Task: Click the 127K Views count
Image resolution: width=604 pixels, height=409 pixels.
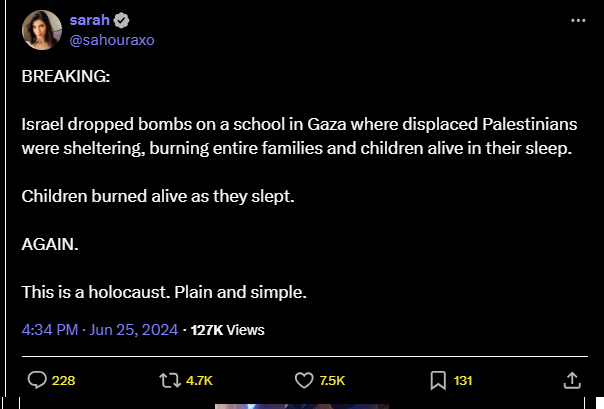Action: (227, 329)
